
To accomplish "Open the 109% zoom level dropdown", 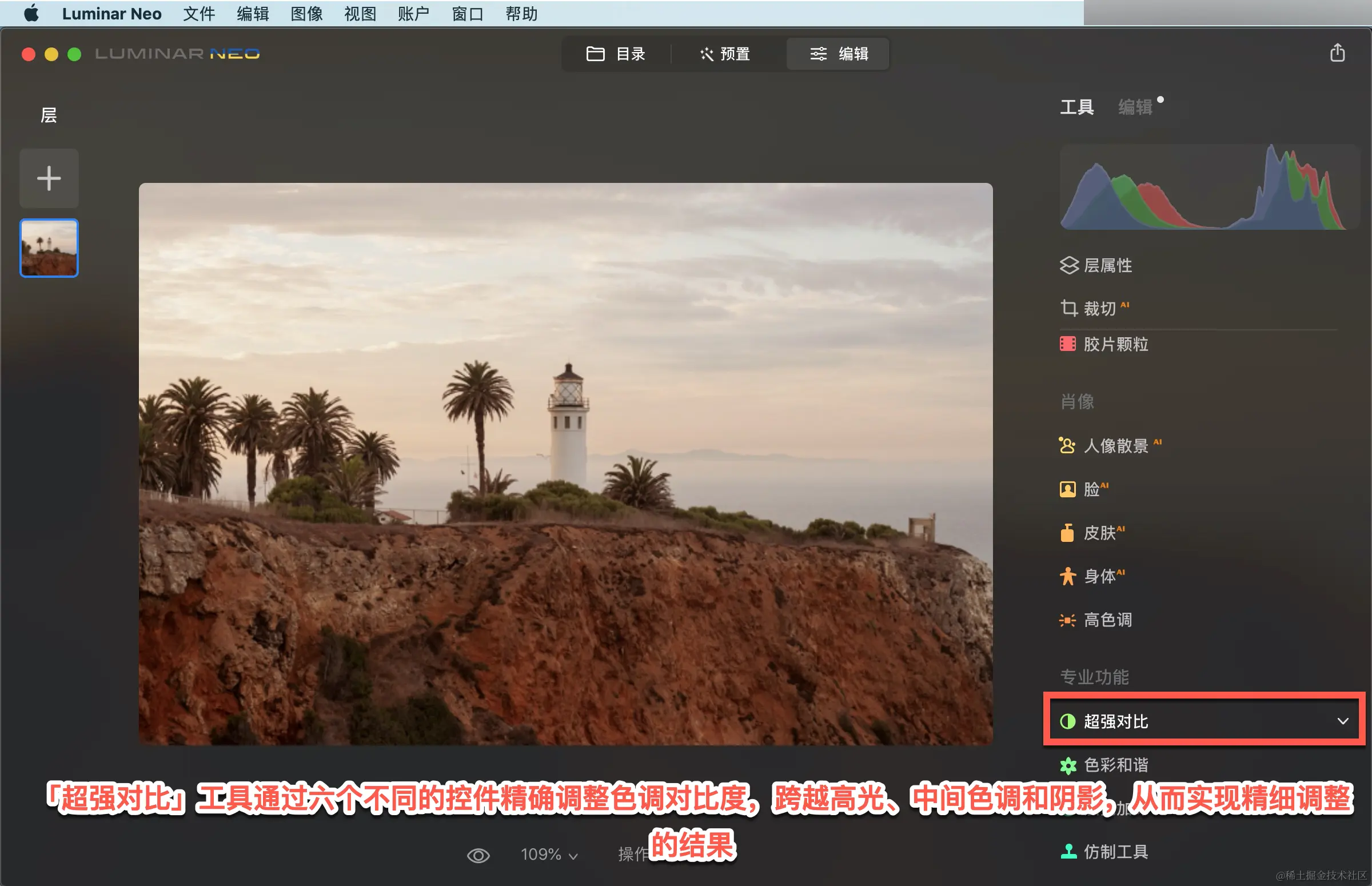I will pyautogui.click(x=548, y=855).
